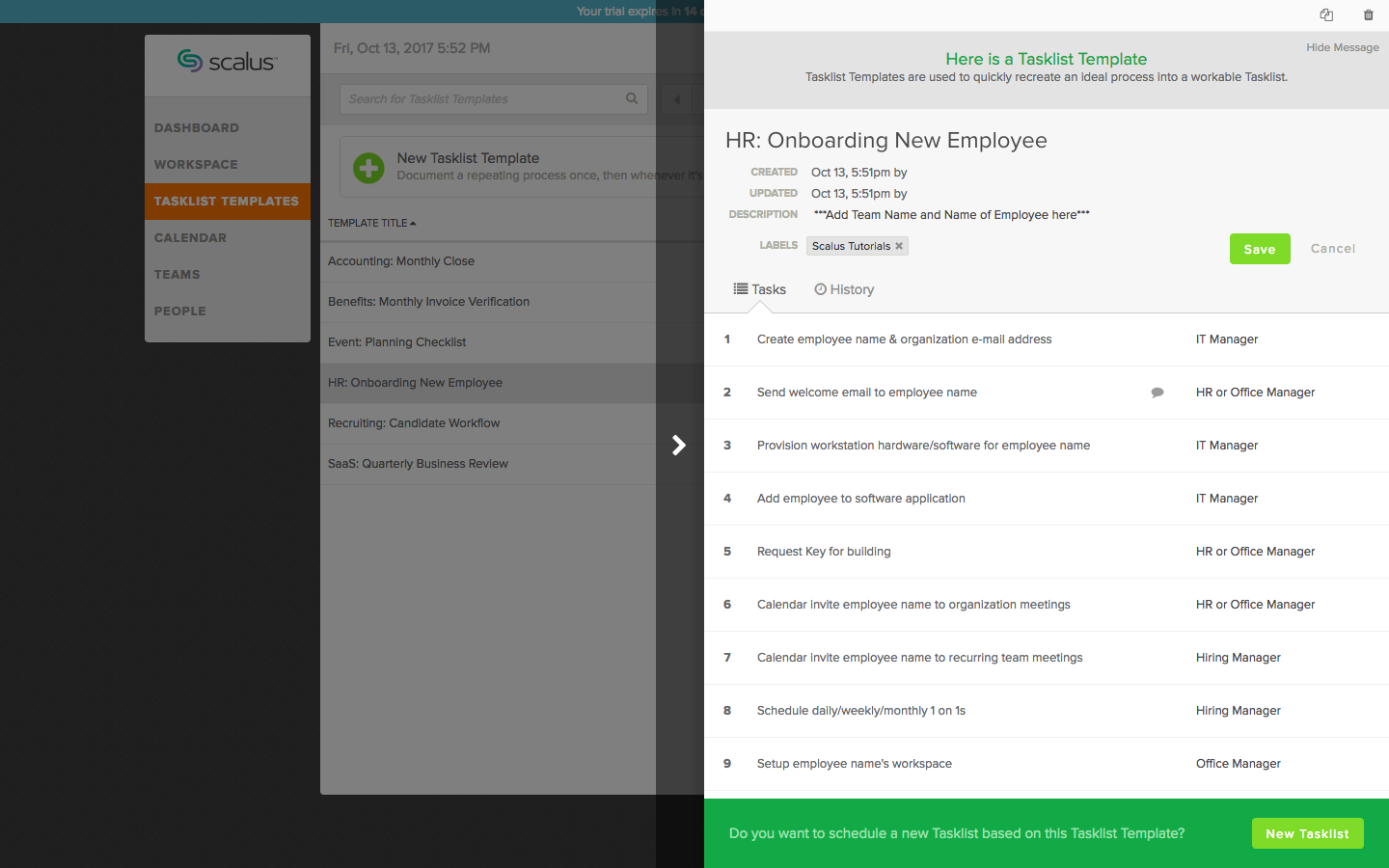This screenshot has height=868, width=1389.
Task: Remove the Scalus Tutorials label
Action: [x=899, y=246]
